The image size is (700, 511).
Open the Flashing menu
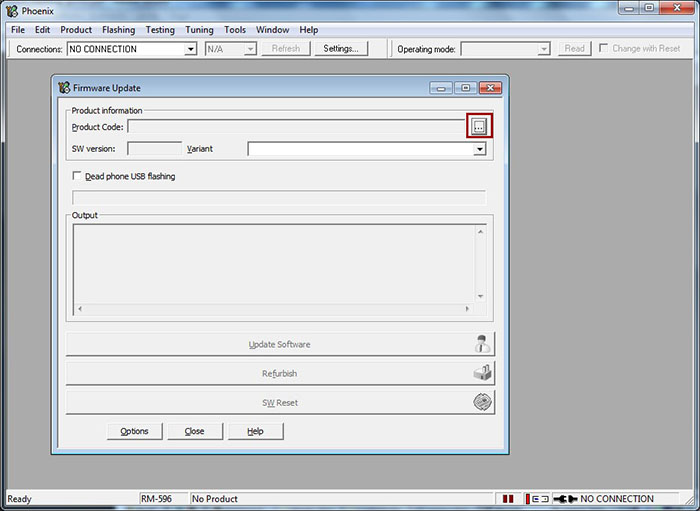118,30
